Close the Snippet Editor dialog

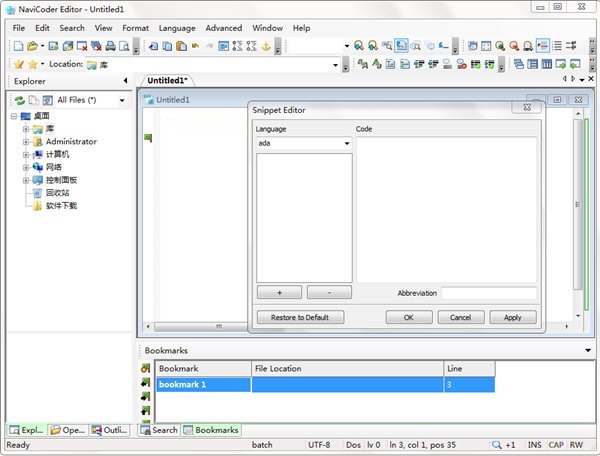coord(527,107)
